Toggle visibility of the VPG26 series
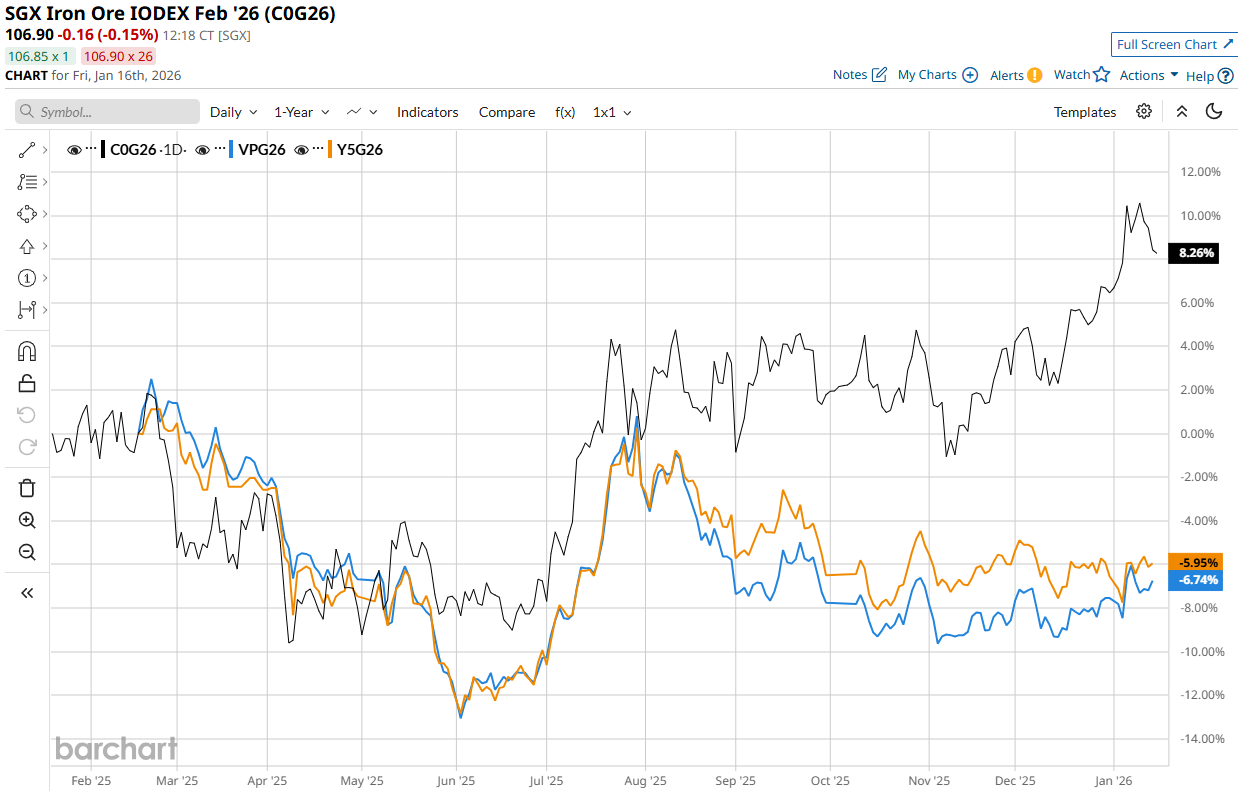The width and height of the screenshot is (1238, 791). coord(203,150)
